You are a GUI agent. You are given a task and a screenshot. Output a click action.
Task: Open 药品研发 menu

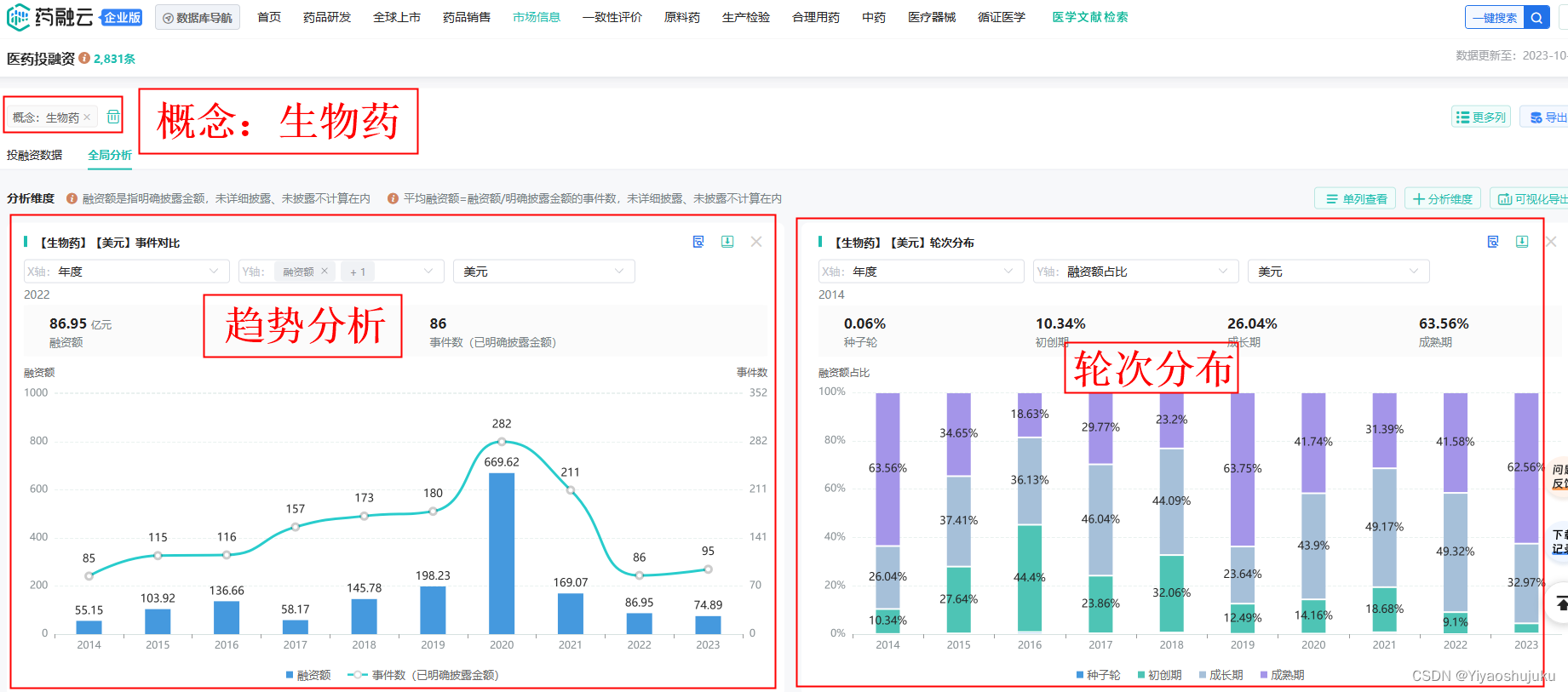pos(327,17)
